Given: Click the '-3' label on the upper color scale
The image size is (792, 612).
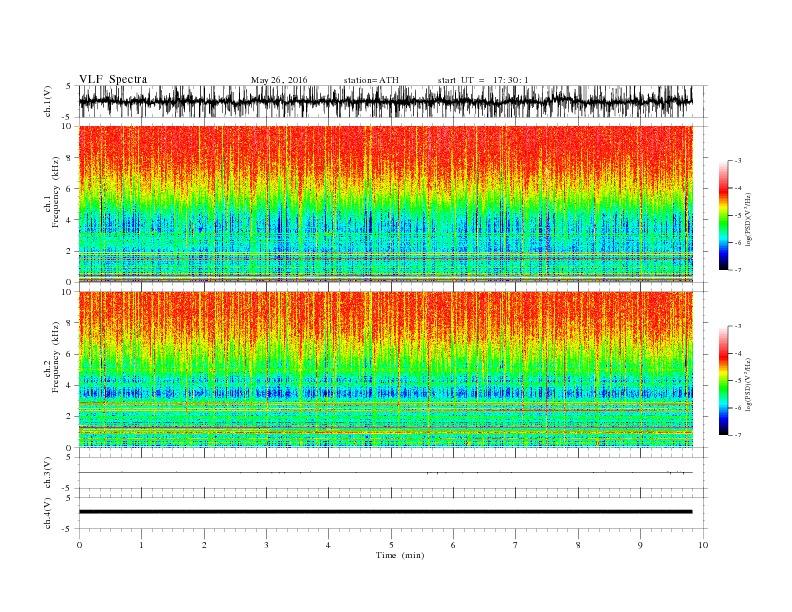Looking at the screenshot, I should (x=737, y=161).
